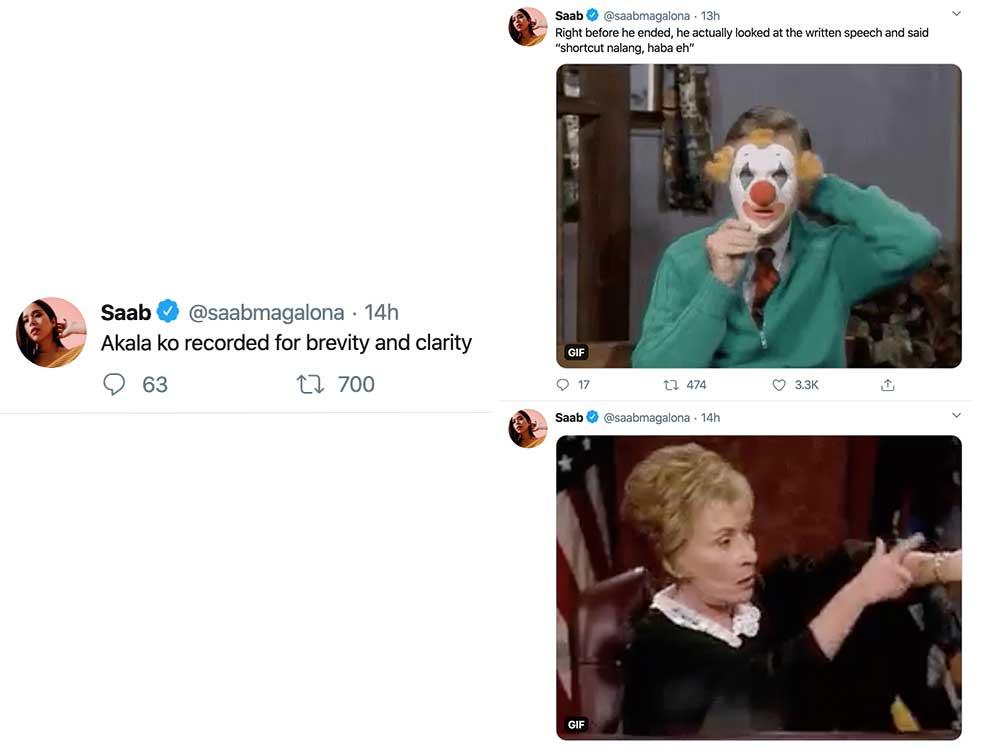
Task: Click the 13h timestamp link
Action: (x=710, y=16)
